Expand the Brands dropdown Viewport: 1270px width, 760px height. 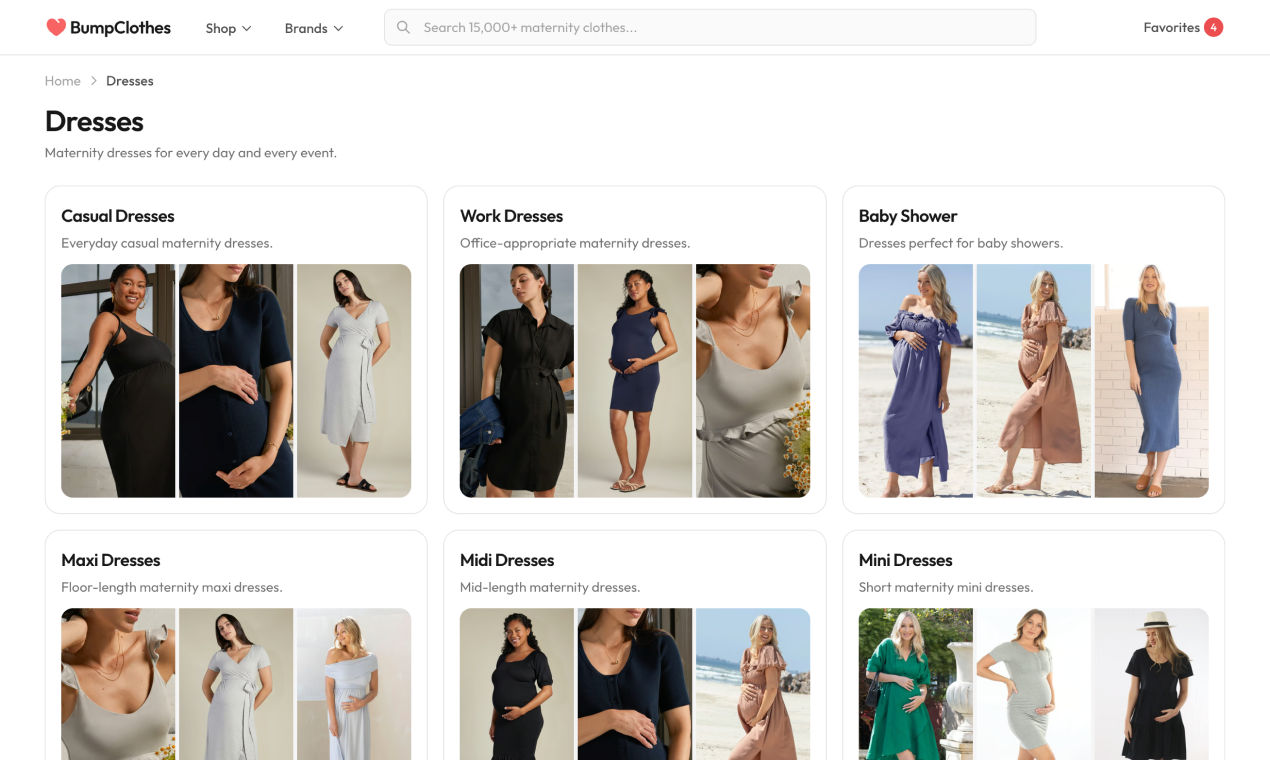313,28
